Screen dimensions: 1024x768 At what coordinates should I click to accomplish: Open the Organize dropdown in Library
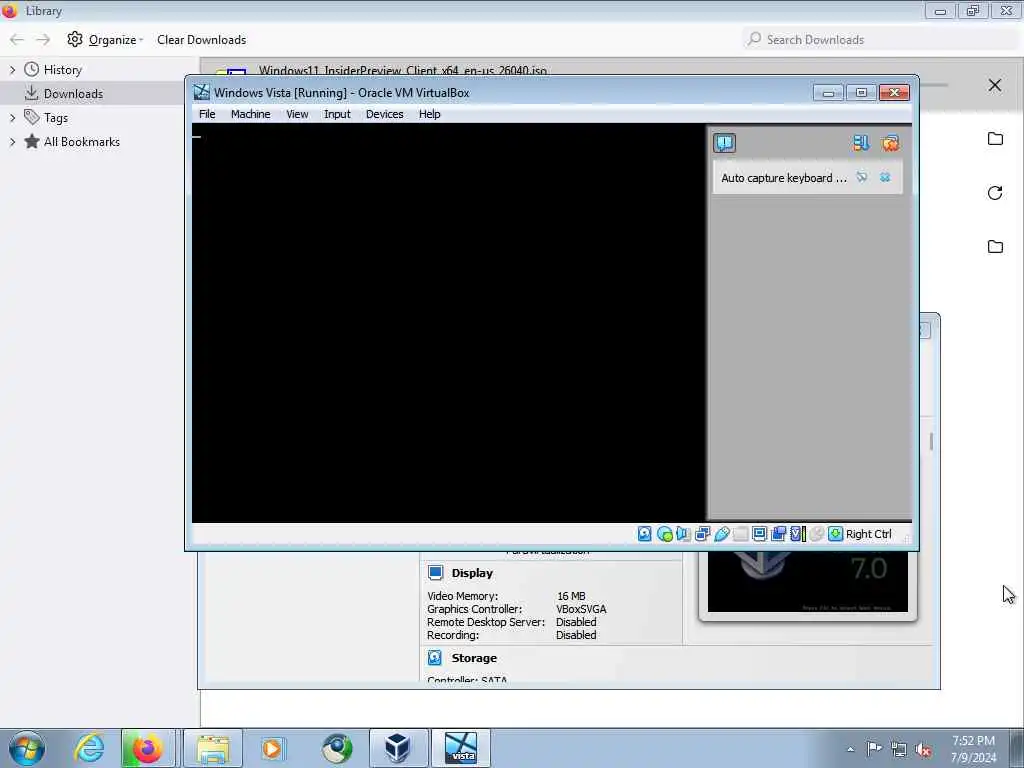(105, 40)
